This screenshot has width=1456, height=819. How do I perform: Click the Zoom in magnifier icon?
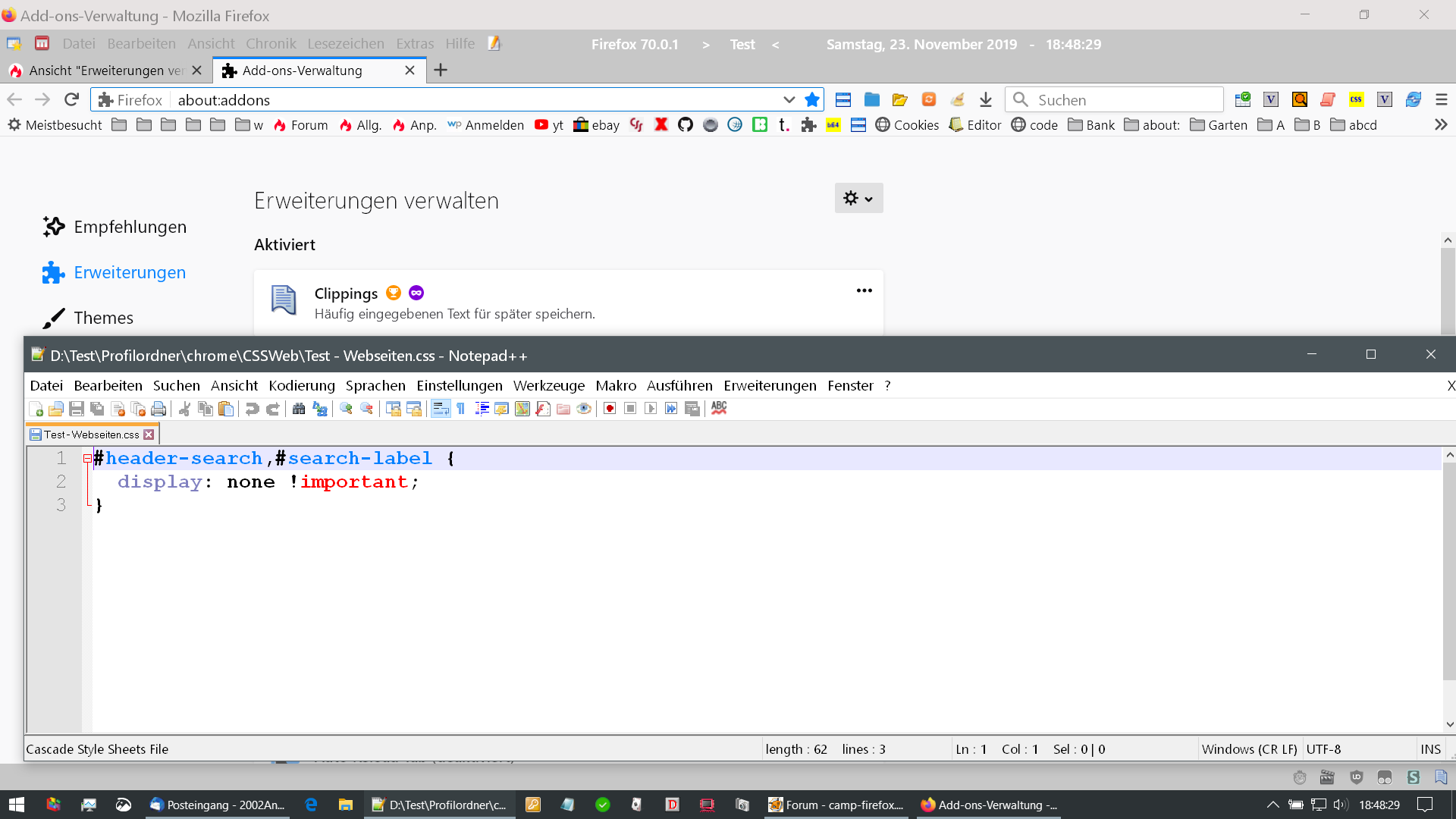click(x=347, y=409)
